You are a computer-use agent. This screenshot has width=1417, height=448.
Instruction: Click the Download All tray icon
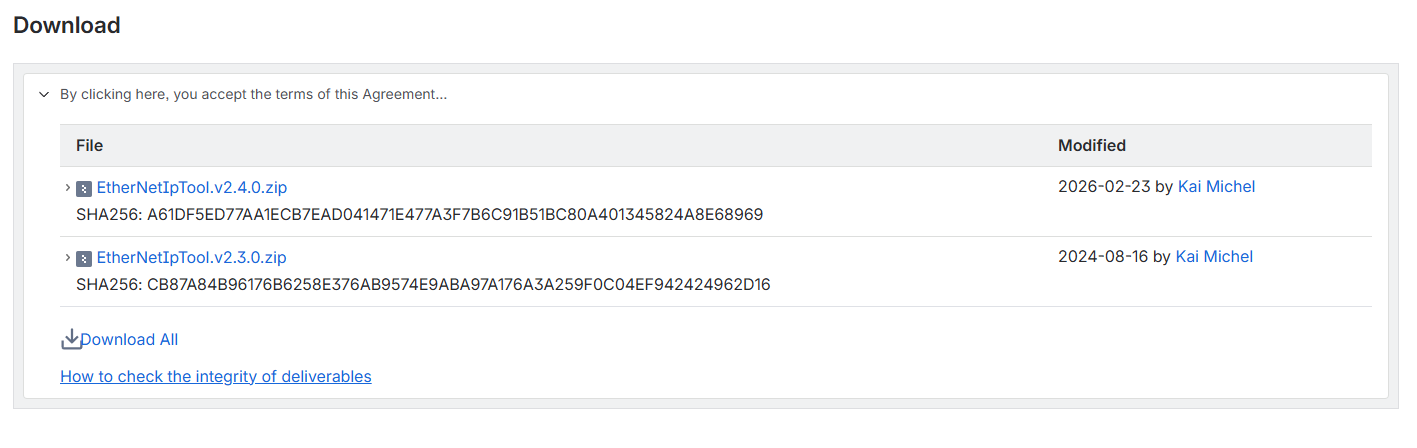(71, 340)
